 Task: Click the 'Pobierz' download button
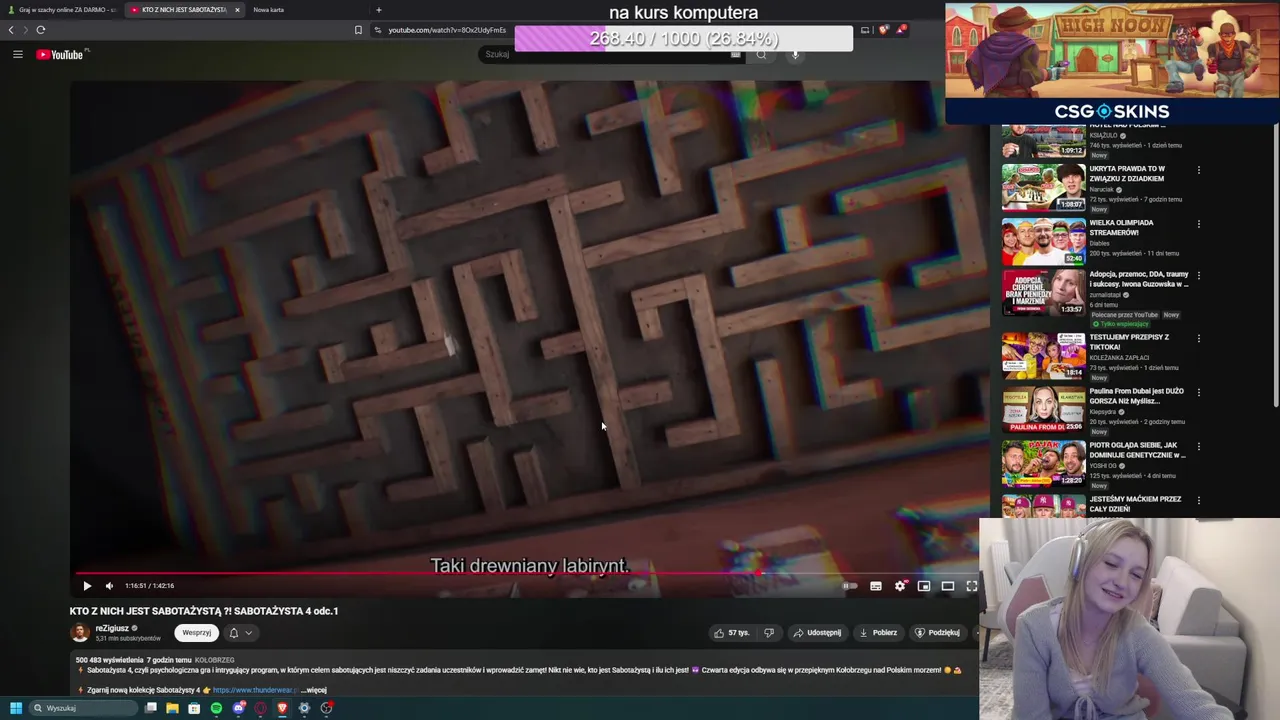point(878,632)
